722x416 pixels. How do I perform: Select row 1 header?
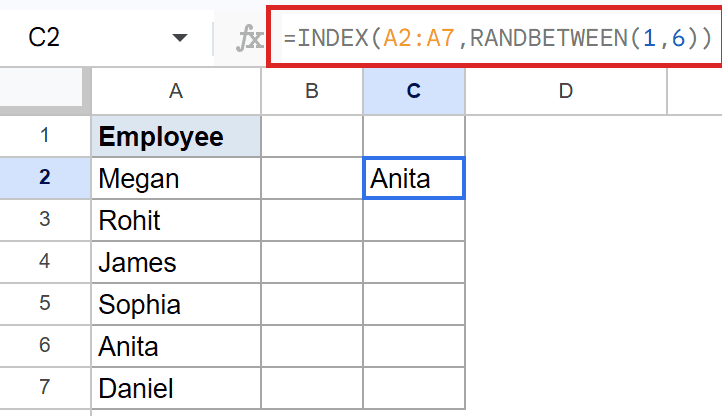pos(45,136)
